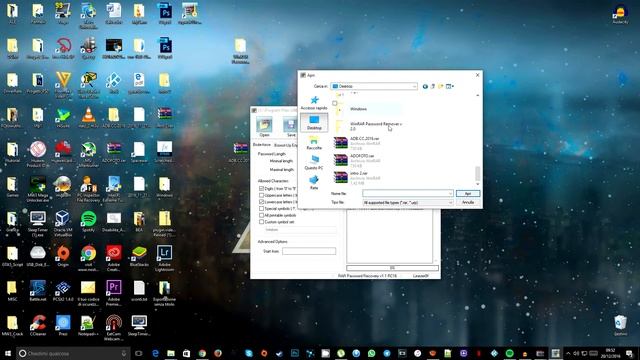Open Task View from the taskbar
Image resolution: width=640 pixels, height=360 pixels.
point(138,353)
